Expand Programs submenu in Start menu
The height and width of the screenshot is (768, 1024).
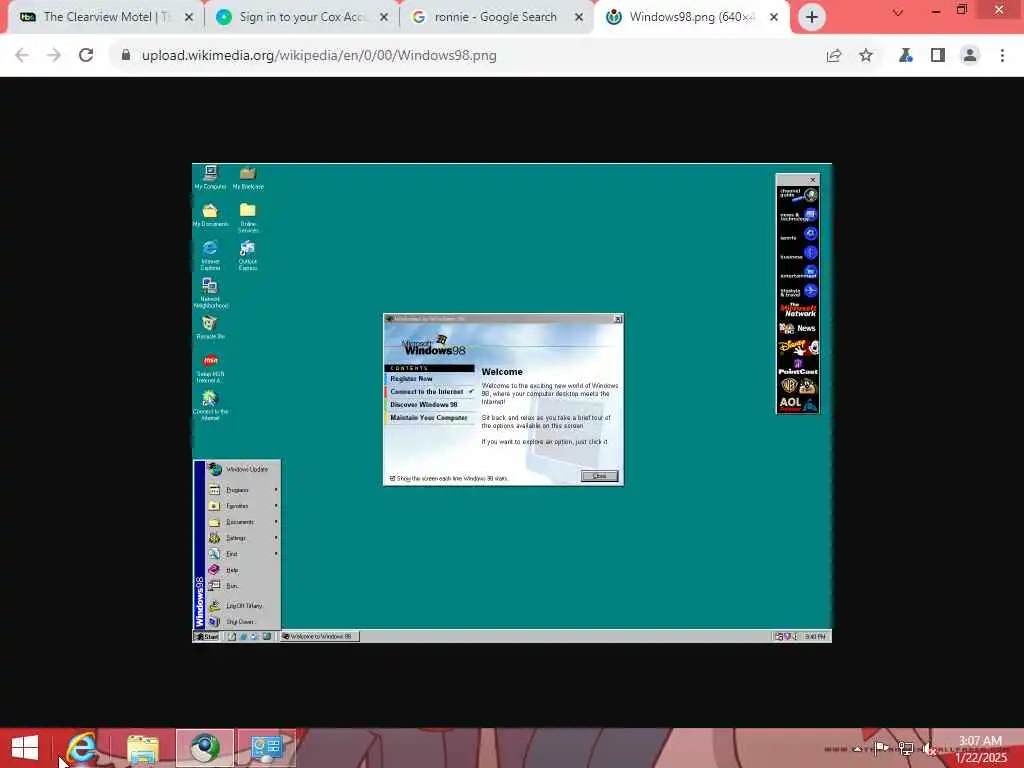pyautogui.click(x=243, y=490)
